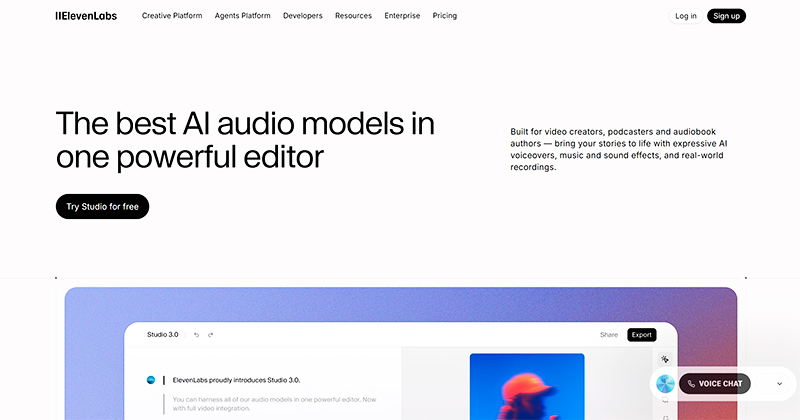The height and width of the screenshot is (420, 800).
Task: Click the sparkle cursor icon in the editor sidebar
Action: 666,360
